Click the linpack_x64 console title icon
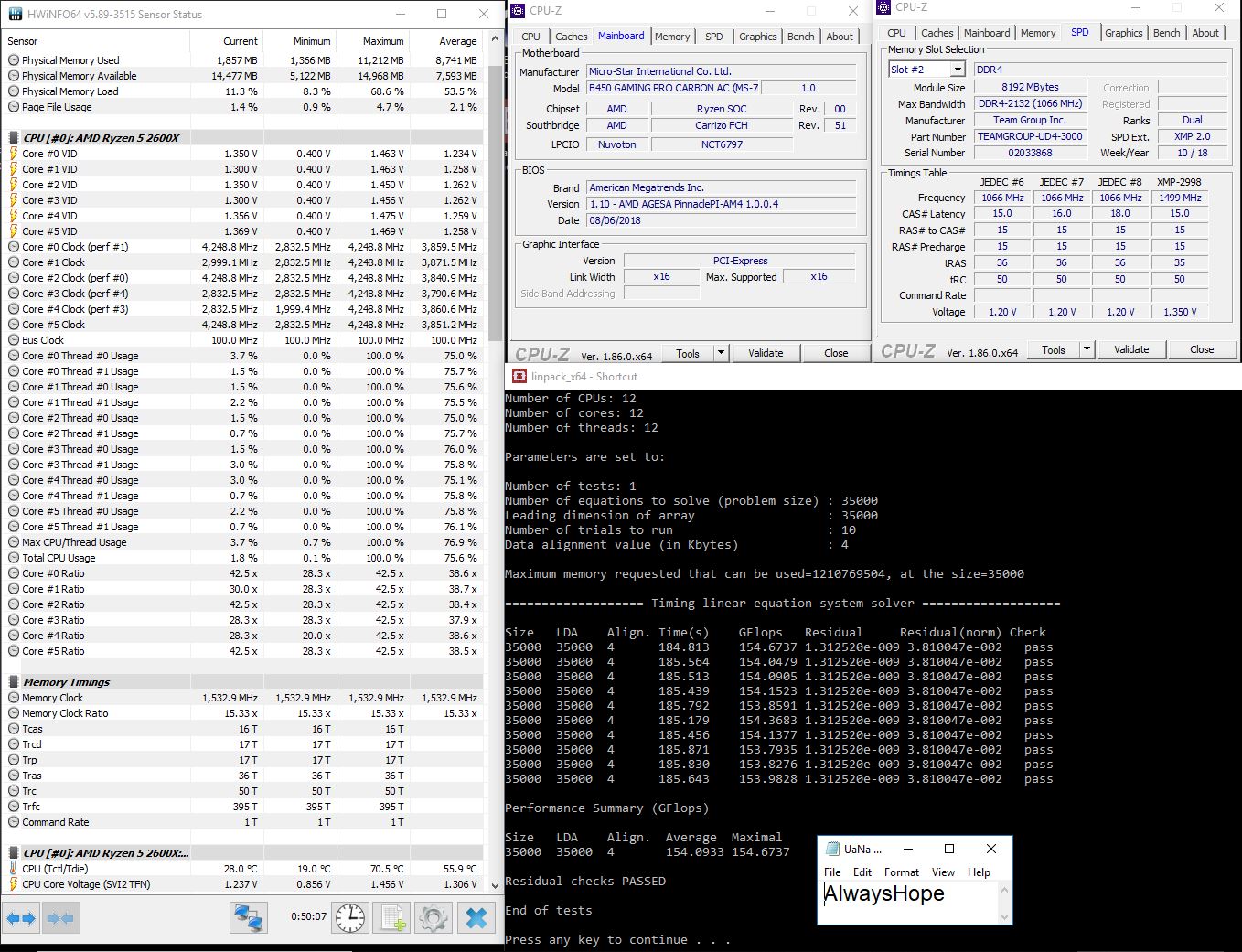 (519, 376)
